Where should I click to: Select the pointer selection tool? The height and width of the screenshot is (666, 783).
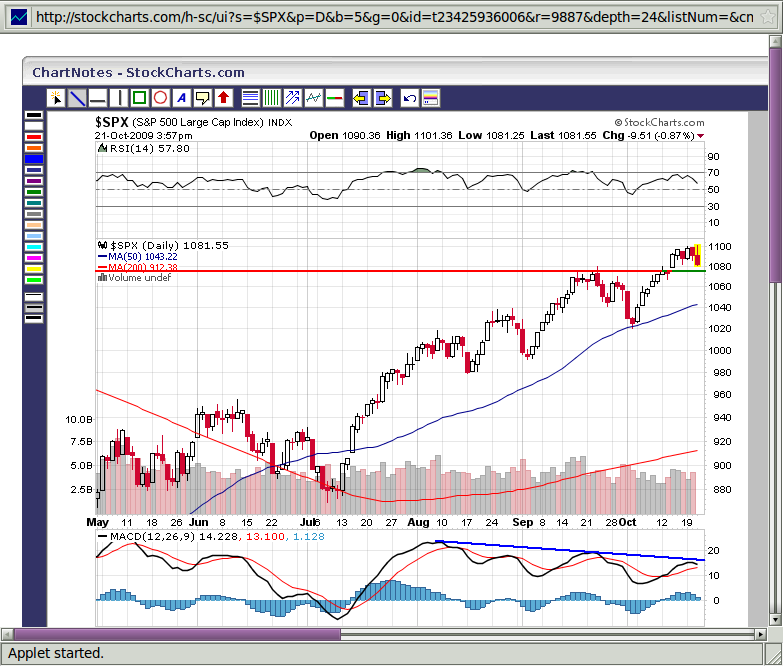56,98
